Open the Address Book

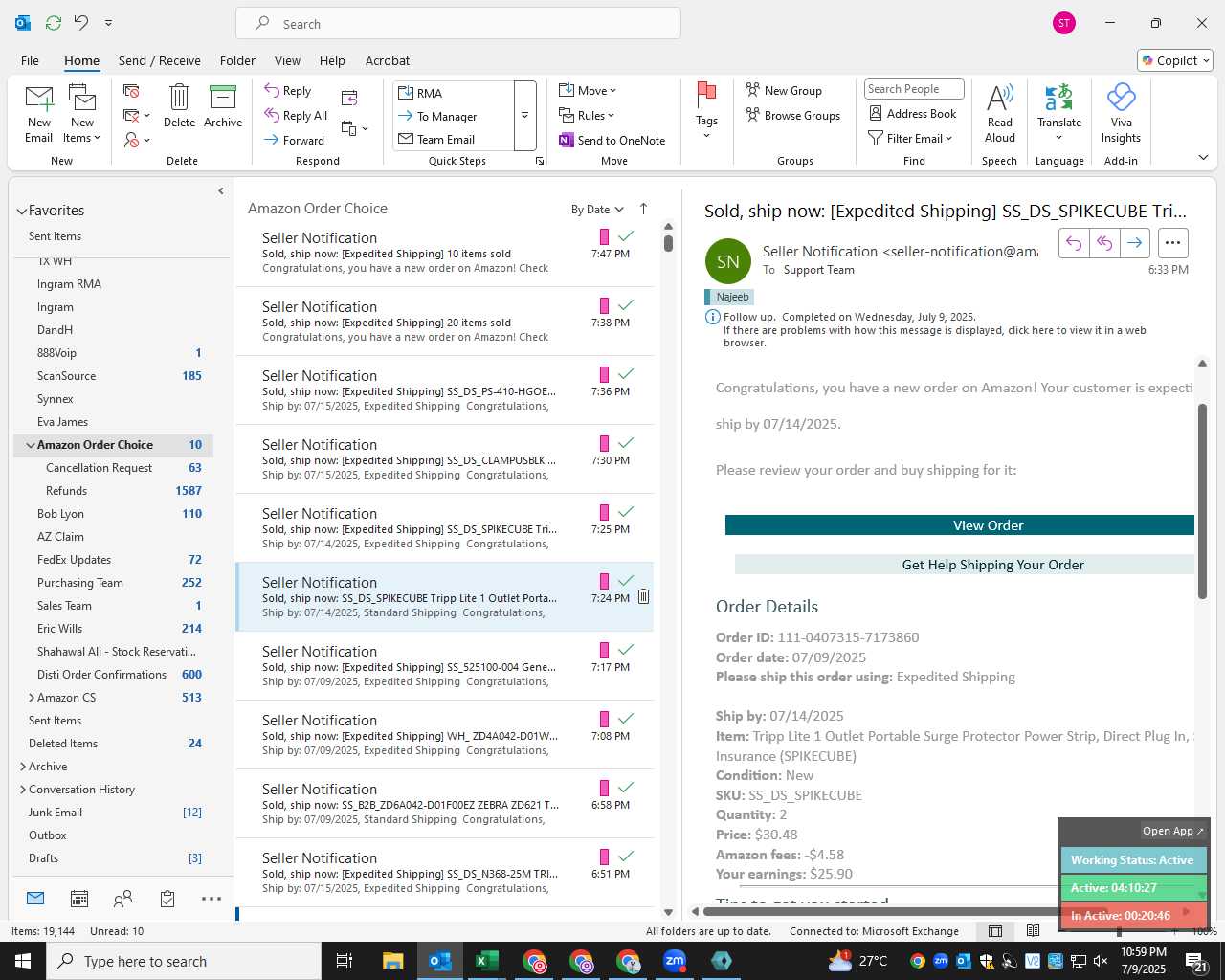912,113
